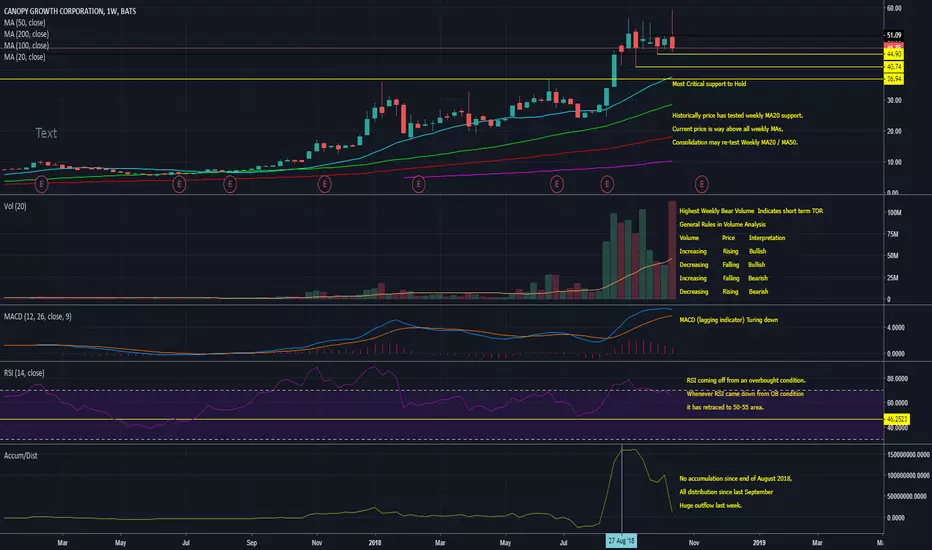Screen dimensions: 932x550
Task: Click the 51.09 current price label
Action: coord(893,35)
